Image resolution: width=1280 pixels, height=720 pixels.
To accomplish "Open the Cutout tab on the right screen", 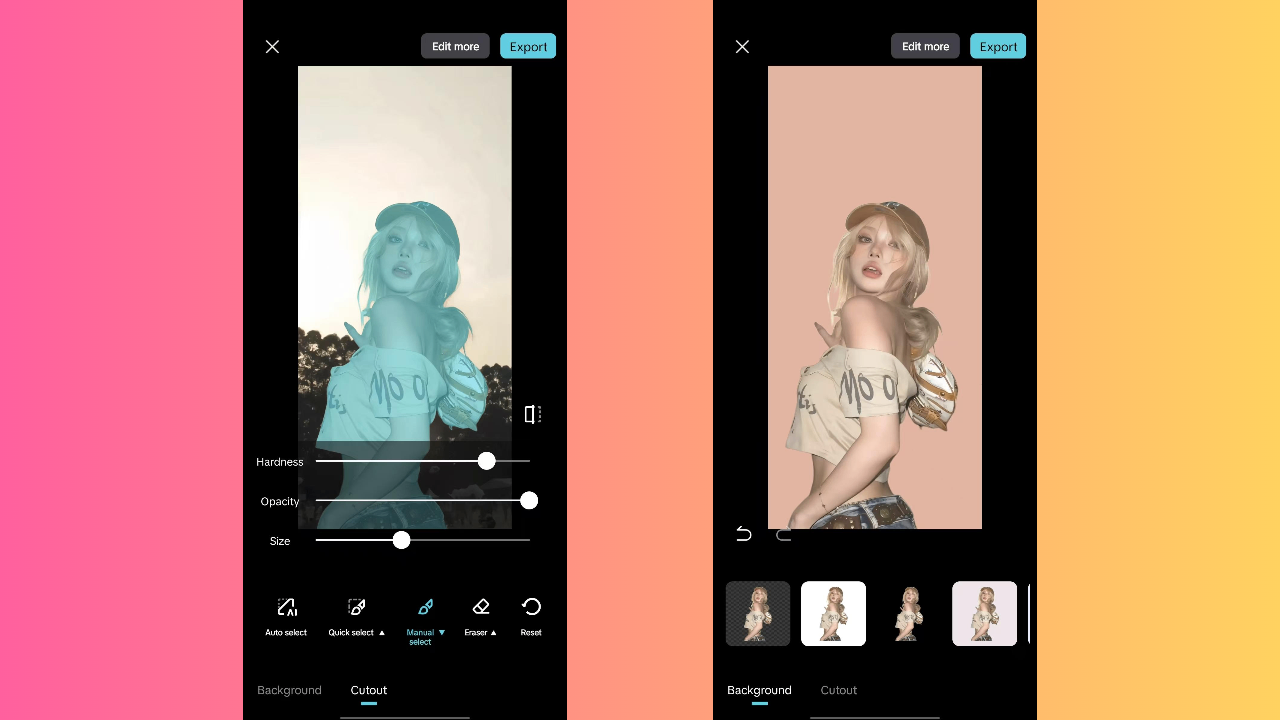I will click(838, 690).
